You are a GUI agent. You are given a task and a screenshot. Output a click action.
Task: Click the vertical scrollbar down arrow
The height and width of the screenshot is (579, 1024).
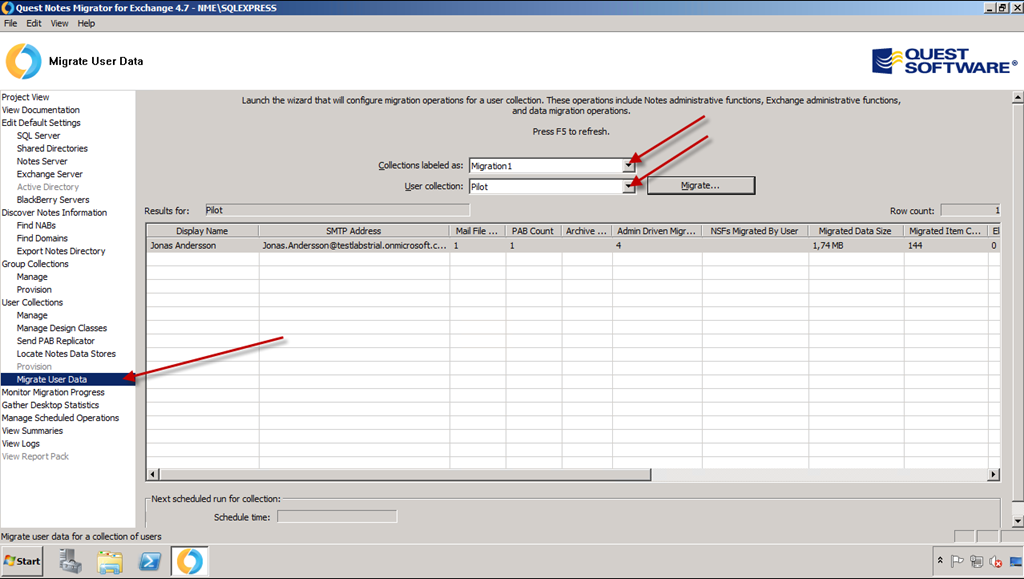(x=1017, y=521)
